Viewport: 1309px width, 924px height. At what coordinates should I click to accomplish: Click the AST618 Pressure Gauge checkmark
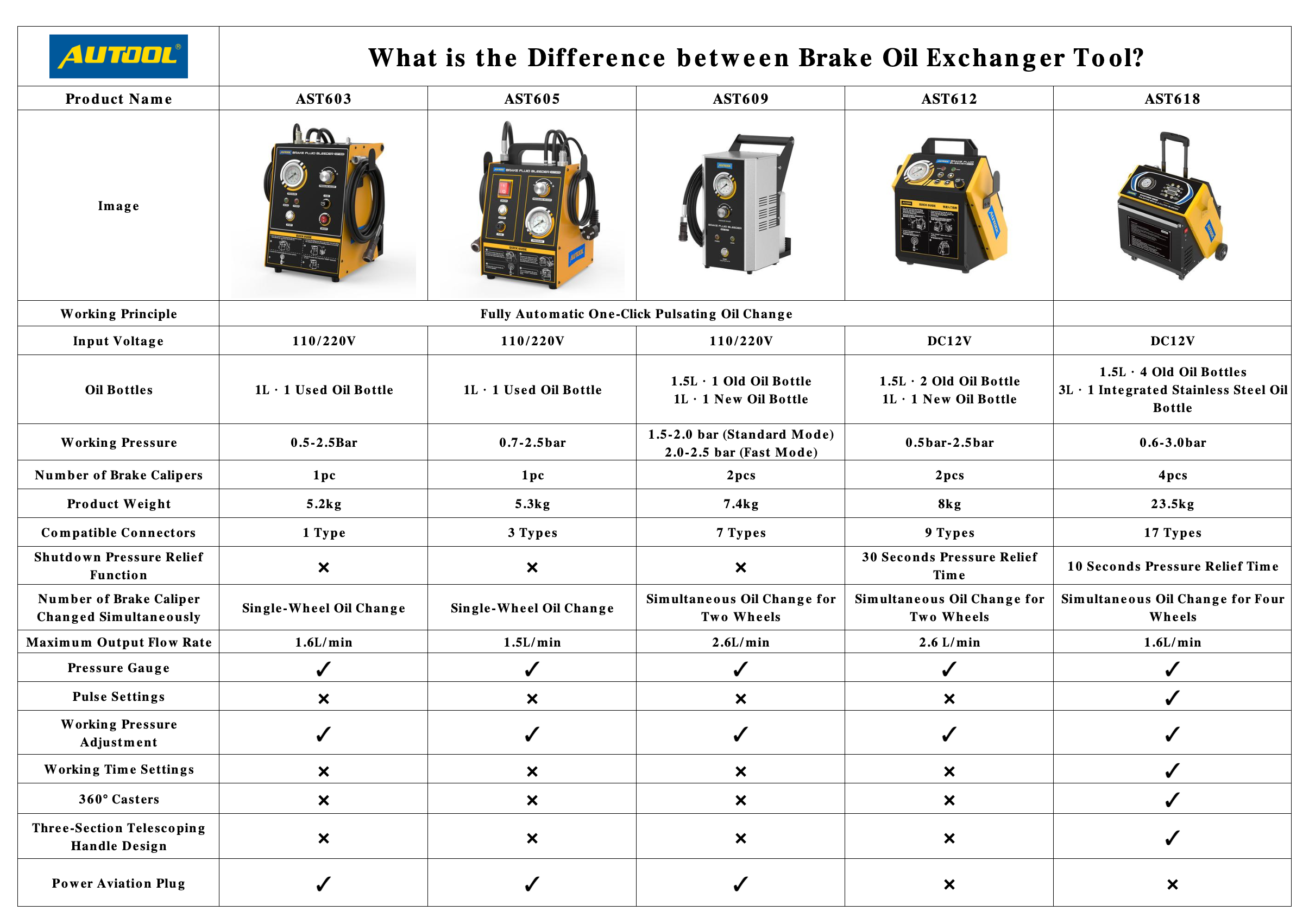(1172, 669)
